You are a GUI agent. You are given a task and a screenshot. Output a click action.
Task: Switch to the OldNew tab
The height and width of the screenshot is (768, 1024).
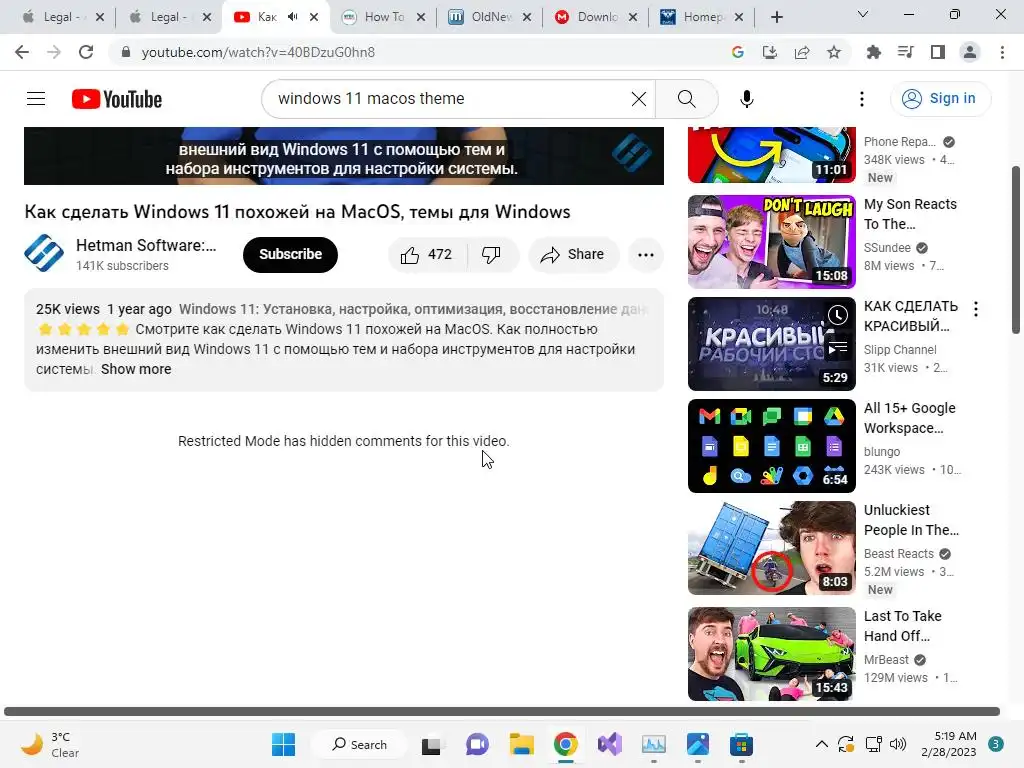[x=489, y=17]
